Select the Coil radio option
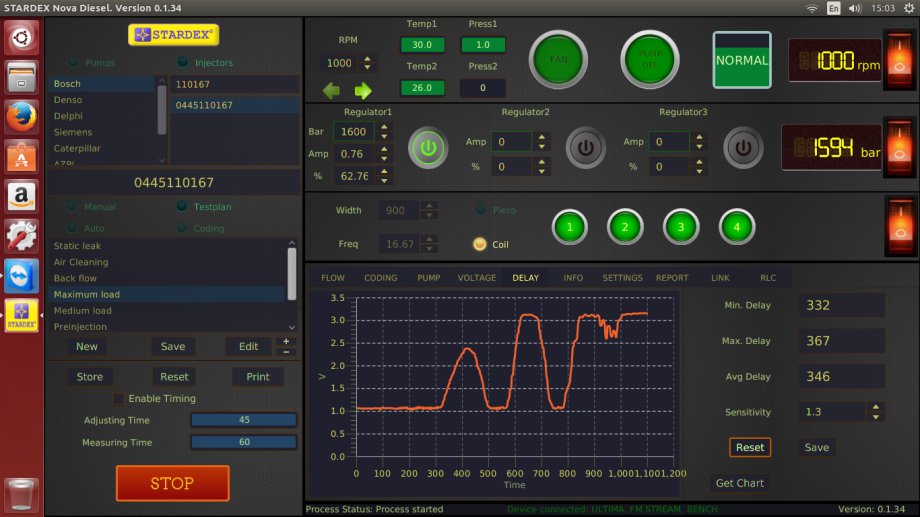The image size is (920, 517). [x=480, y=244]
